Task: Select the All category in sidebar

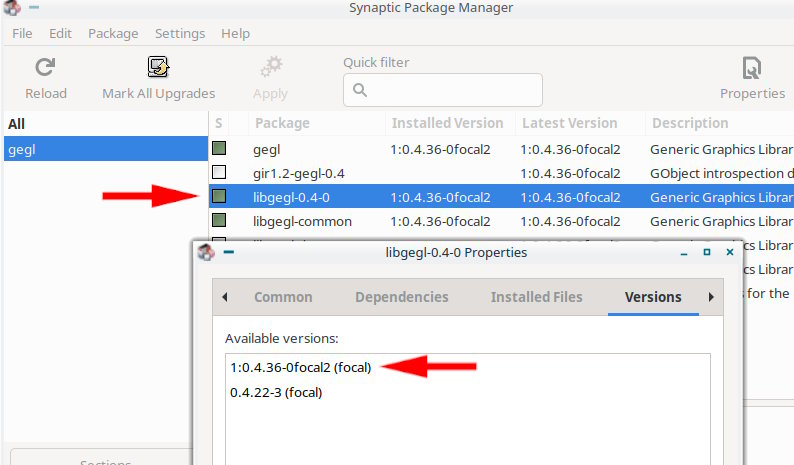Action: [x=17, y=124]
